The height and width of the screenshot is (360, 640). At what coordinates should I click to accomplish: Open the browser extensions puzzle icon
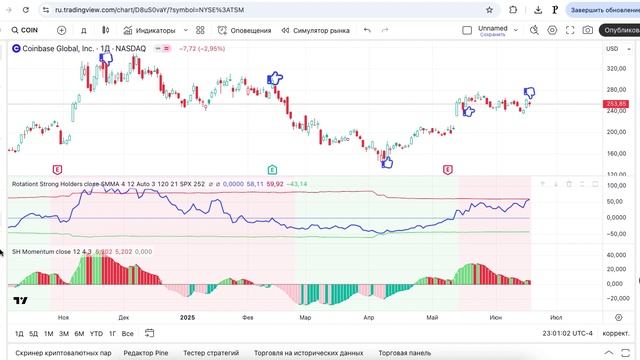pos(513,10)
